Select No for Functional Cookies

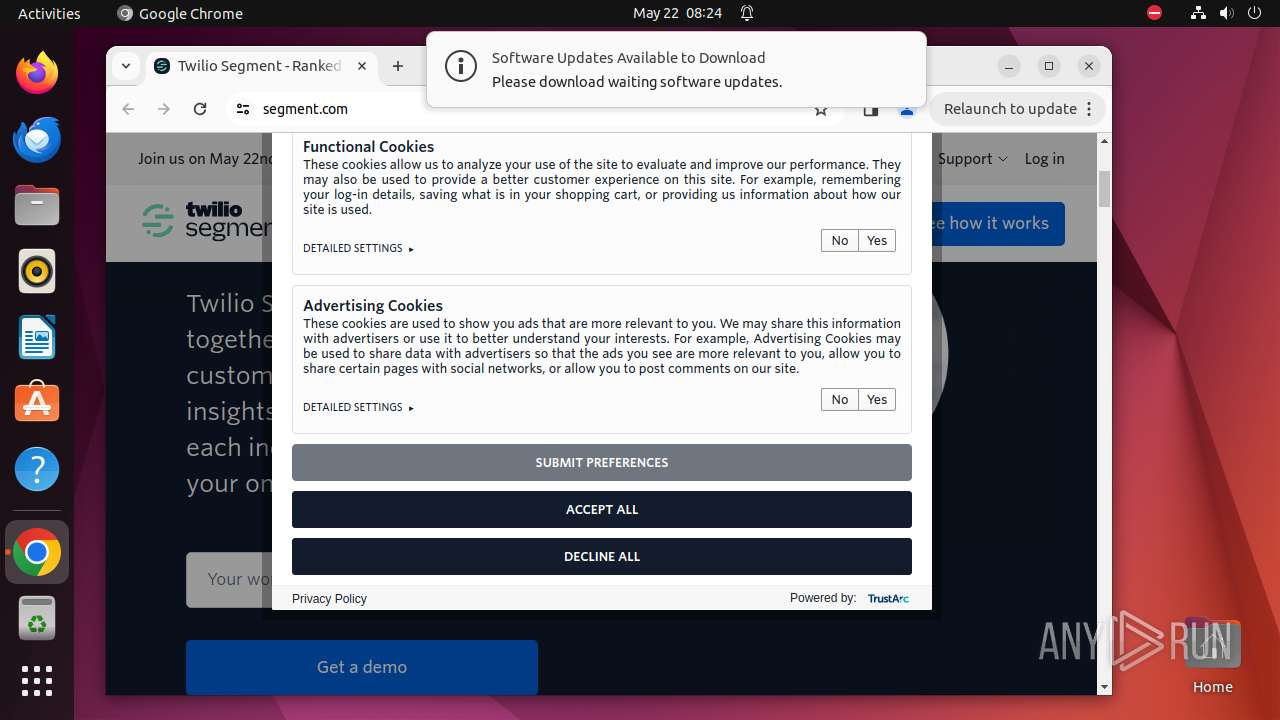click(x=840, y=240)
